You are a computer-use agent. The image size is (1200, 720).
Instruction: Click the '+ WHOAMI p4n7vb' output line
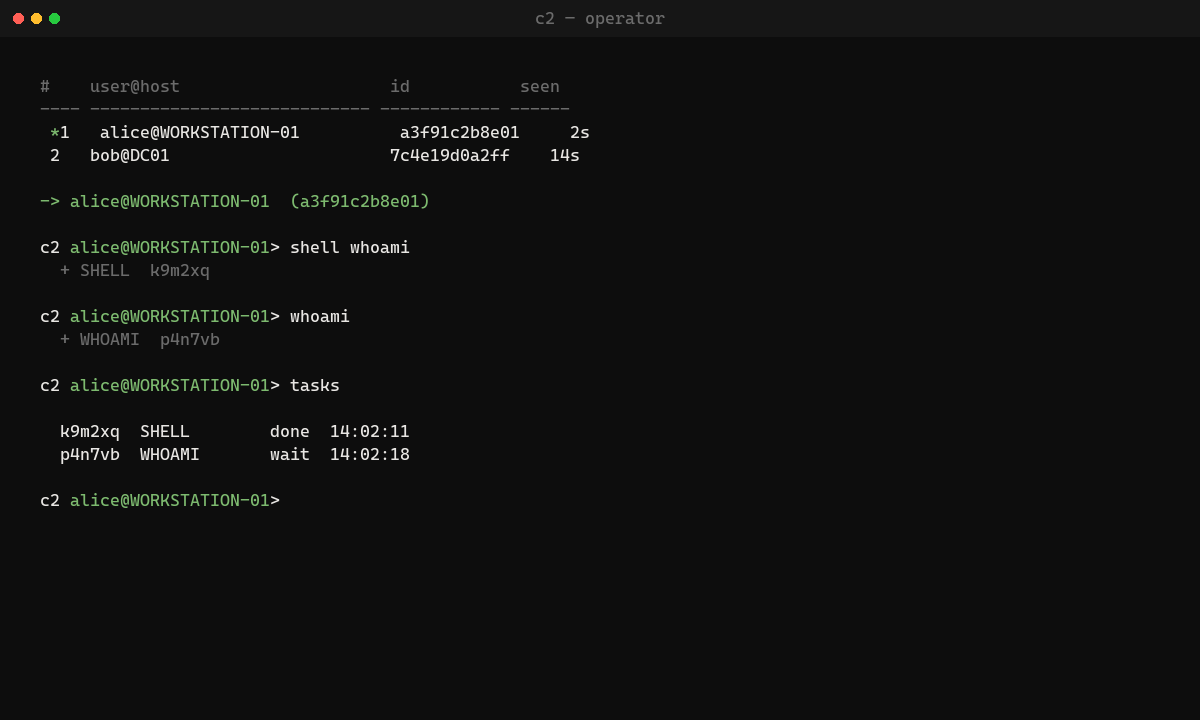click(x=140, y=339)
